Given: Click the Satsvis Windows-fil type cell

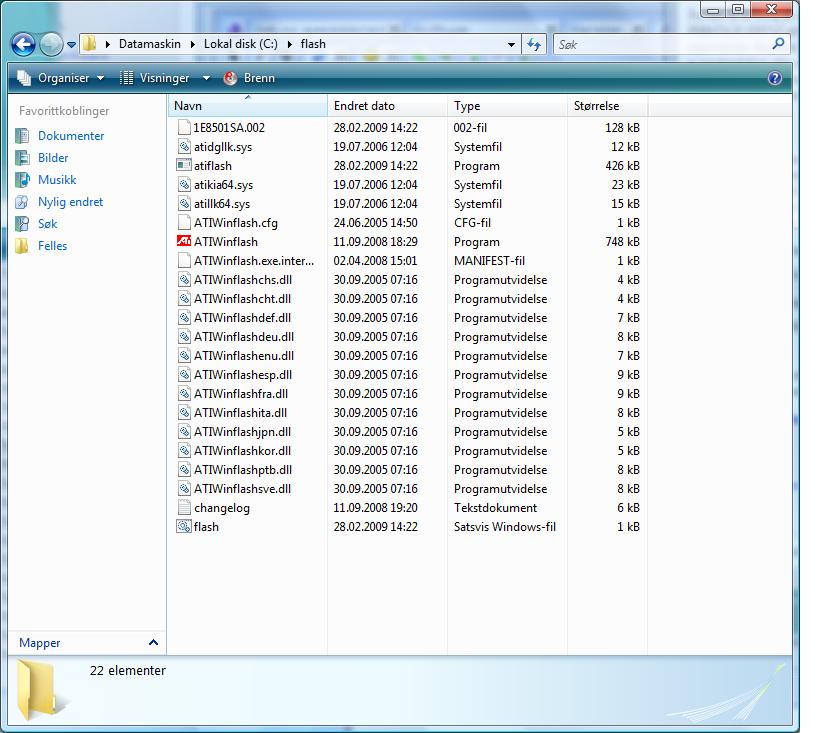Looking at the screenshot, I should tap(505, 527).
